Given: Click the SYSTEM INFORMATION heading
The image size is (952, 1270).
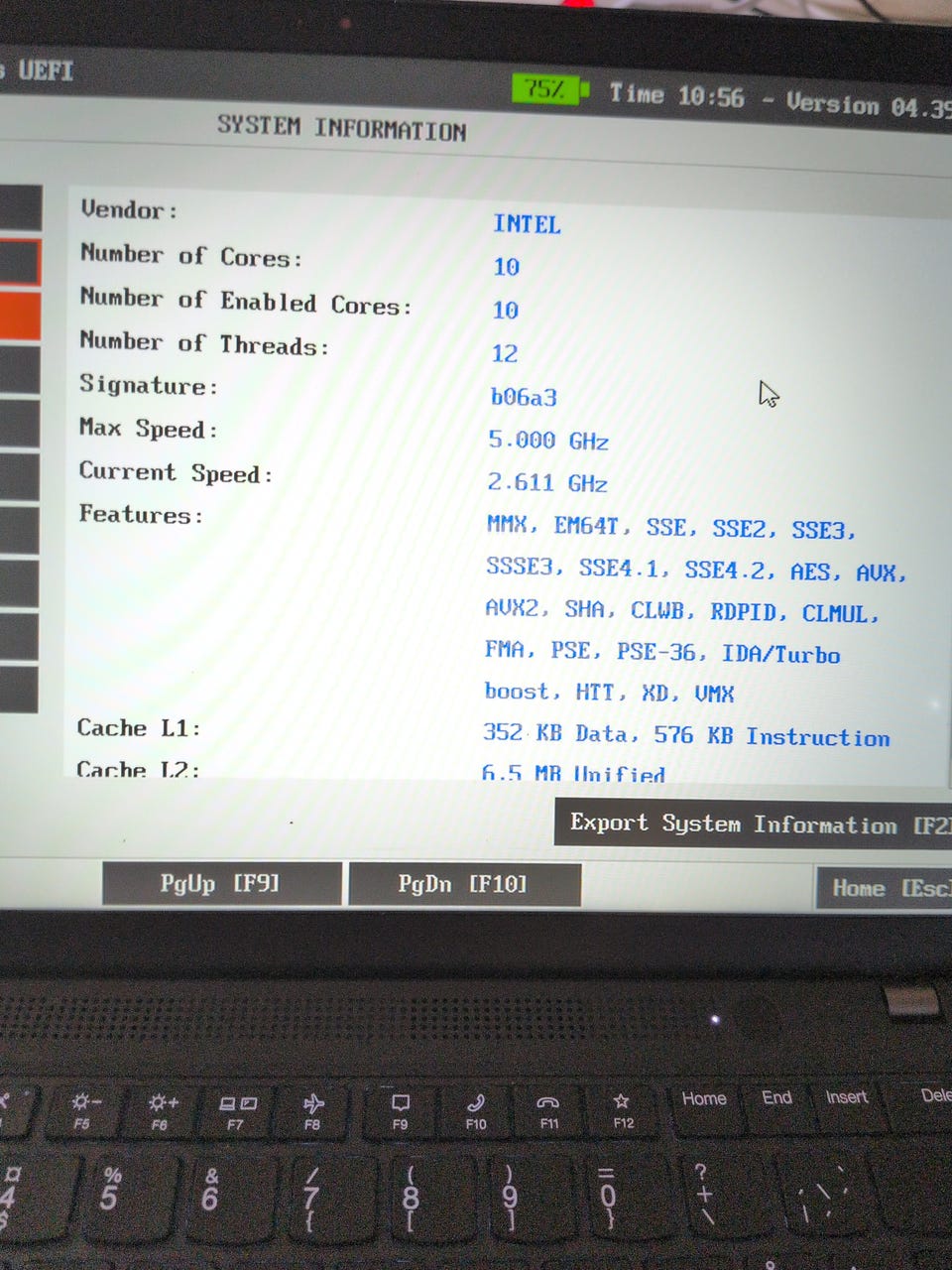Looking at the screenshot, I should [x=342, y=128].
